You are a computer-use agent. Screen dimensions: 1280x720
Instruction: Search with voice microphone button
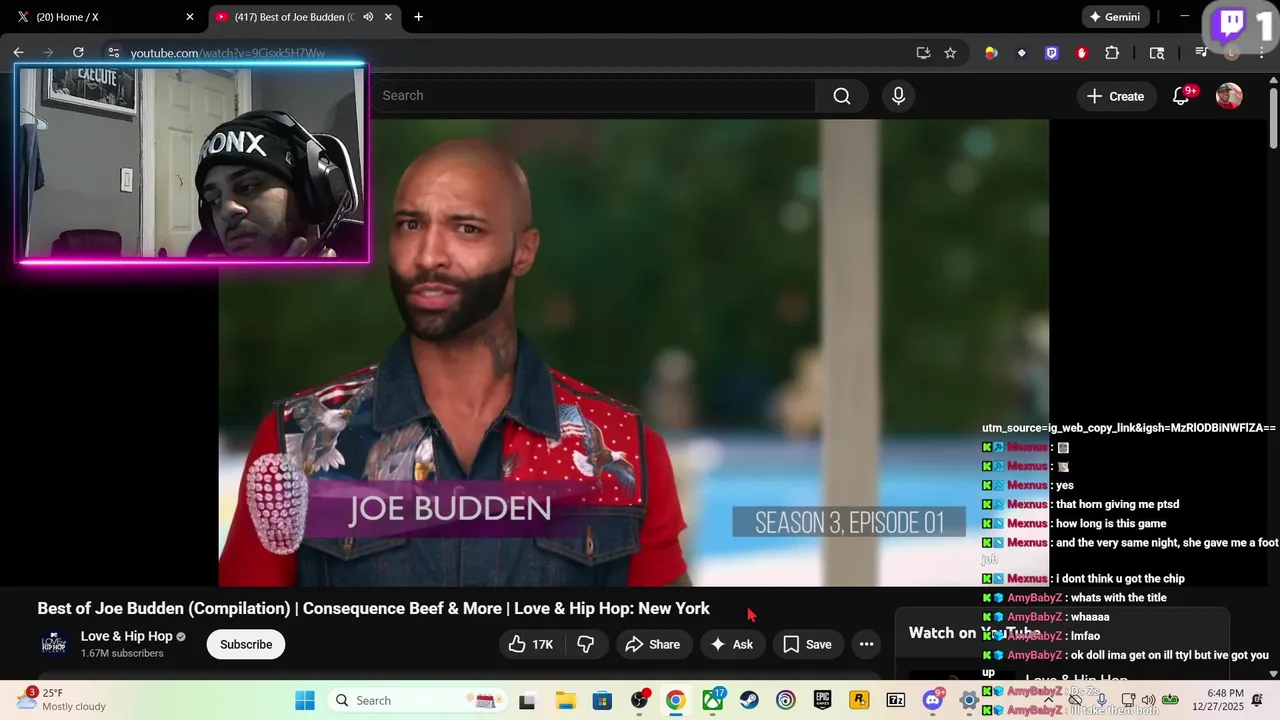[898, 96]
